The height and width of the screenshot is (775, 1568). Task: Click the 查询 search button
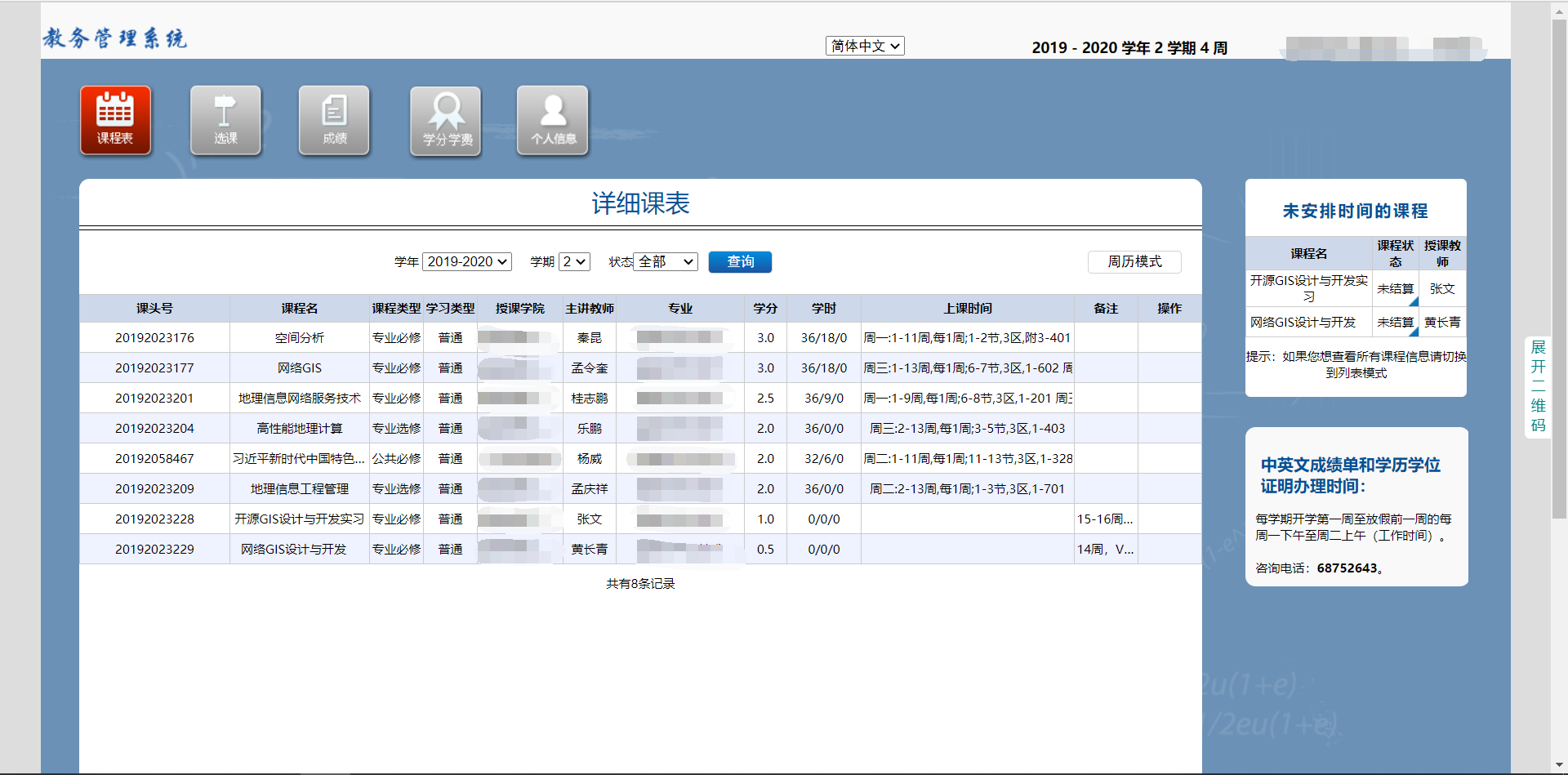pyautogui.click(x=740, y=261)
